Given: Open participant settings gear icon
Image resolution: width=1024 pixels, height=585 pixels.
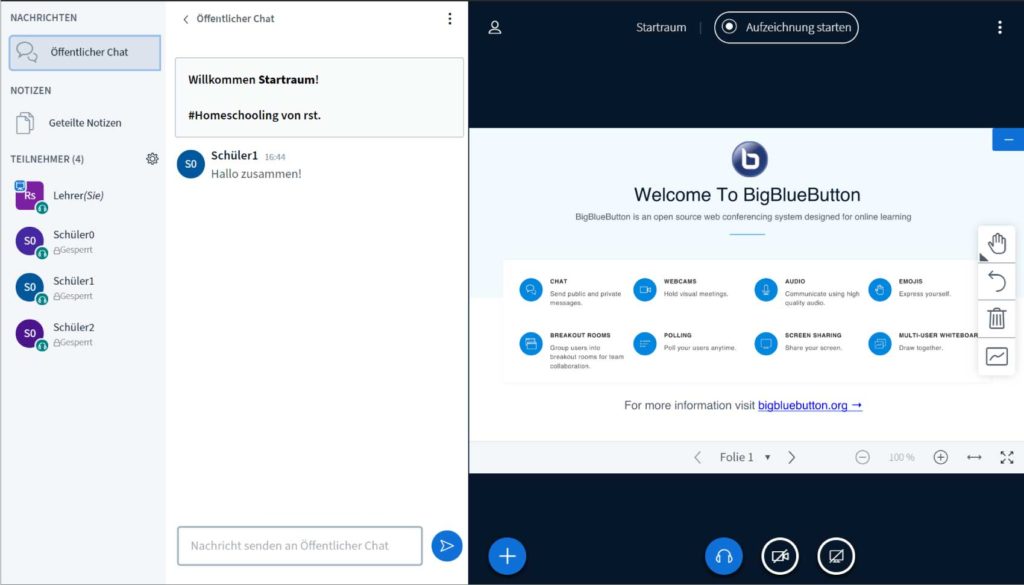Looking at the screenshot, I should (x=152, y=159).
